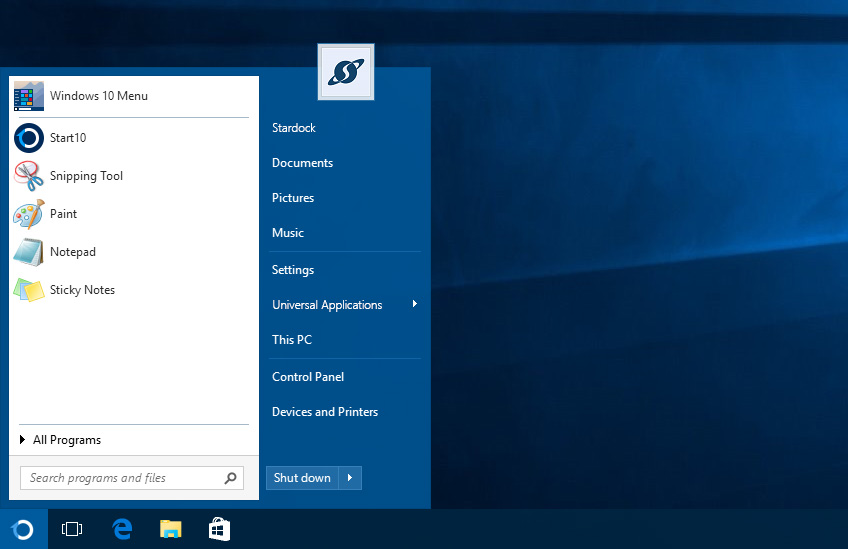Open Task View on the taskbar

click(x=72, y=529)
